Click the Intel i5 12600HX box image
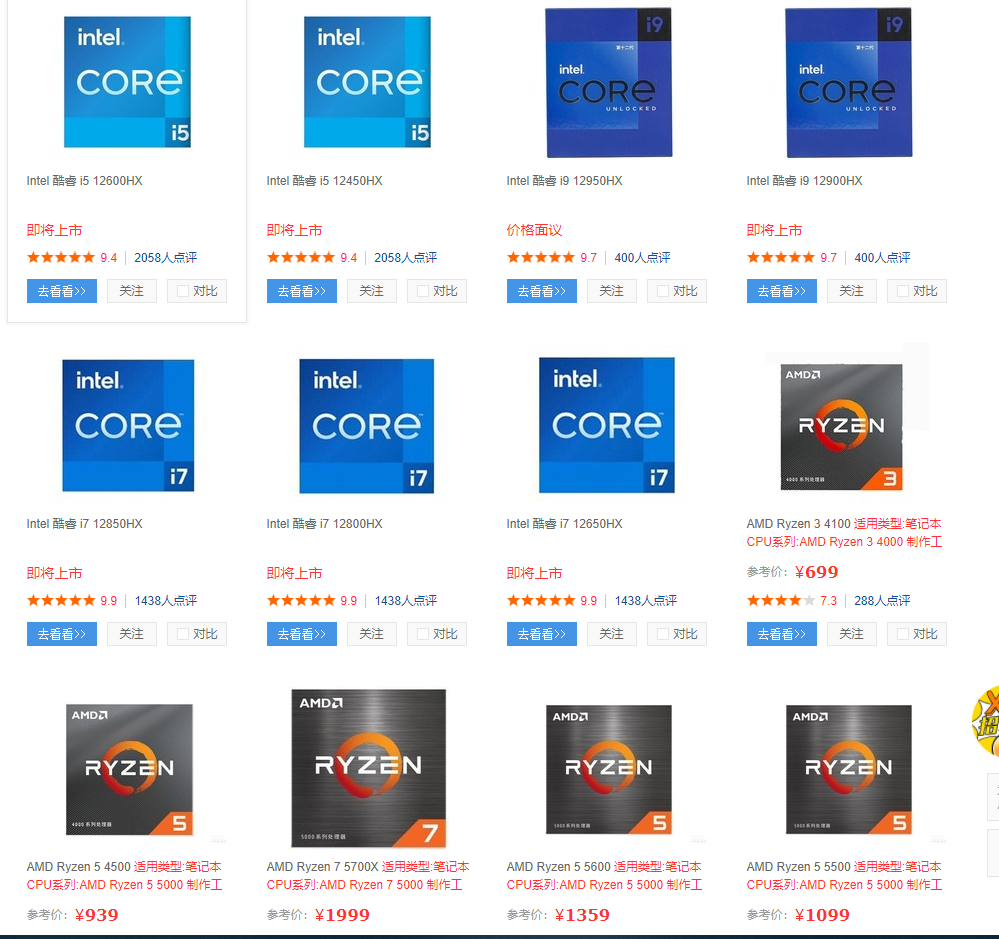This screenshot has height=939, width=999. click(x=127, y=82)
